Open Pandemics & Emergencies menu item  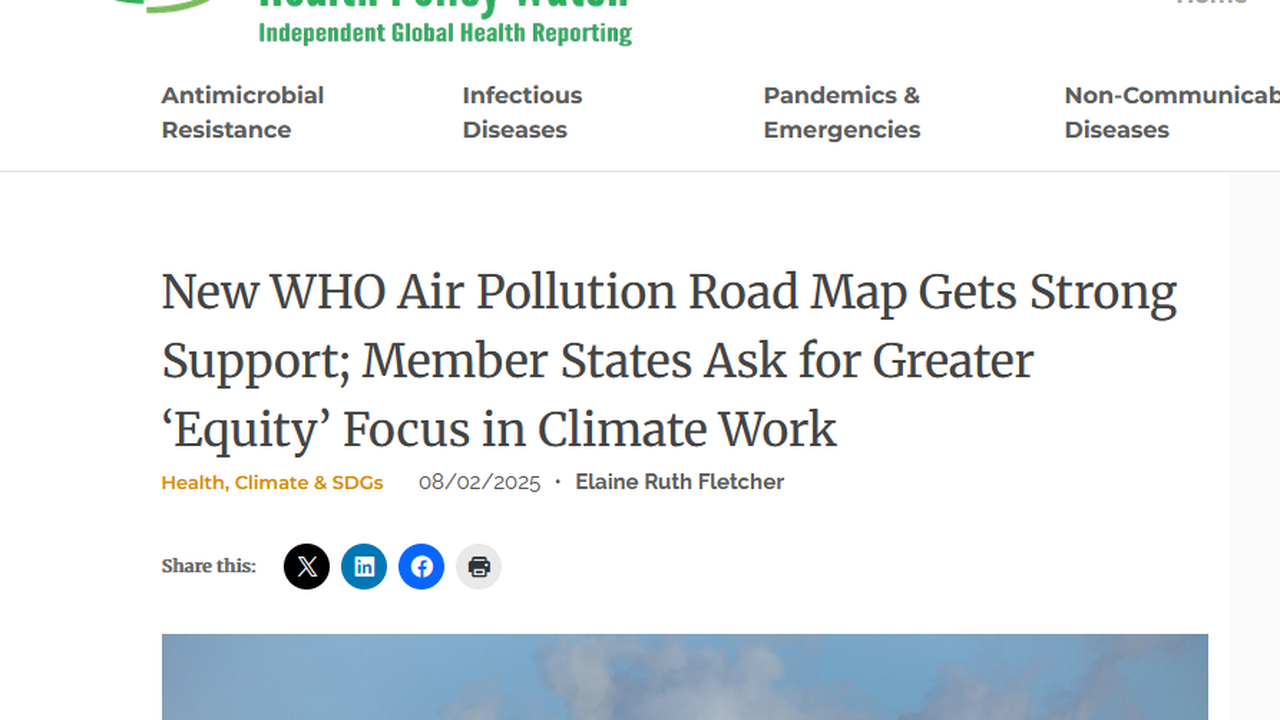point(841,112)
